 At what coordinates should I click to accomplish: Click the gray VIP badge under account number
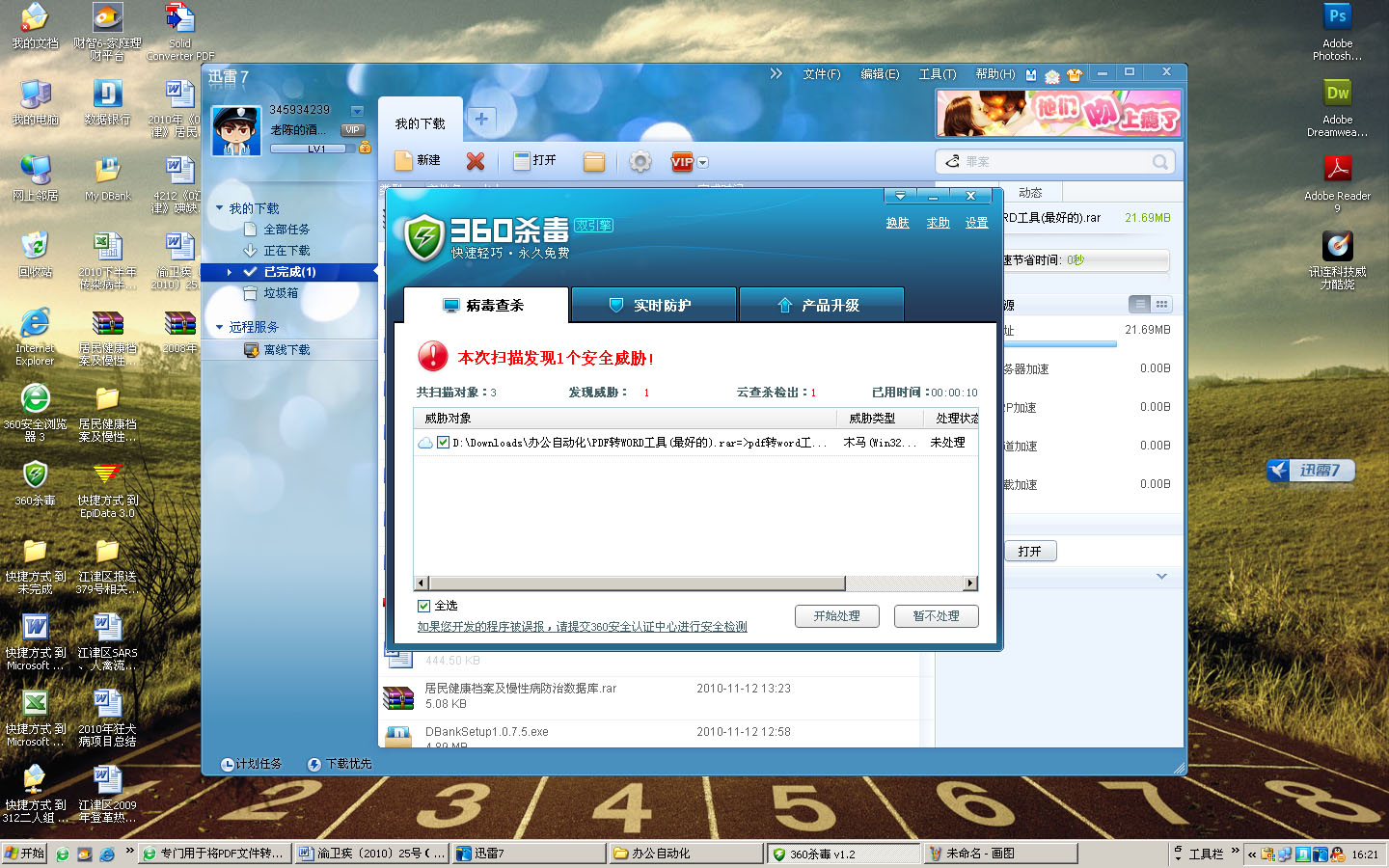tap(352, 130)
